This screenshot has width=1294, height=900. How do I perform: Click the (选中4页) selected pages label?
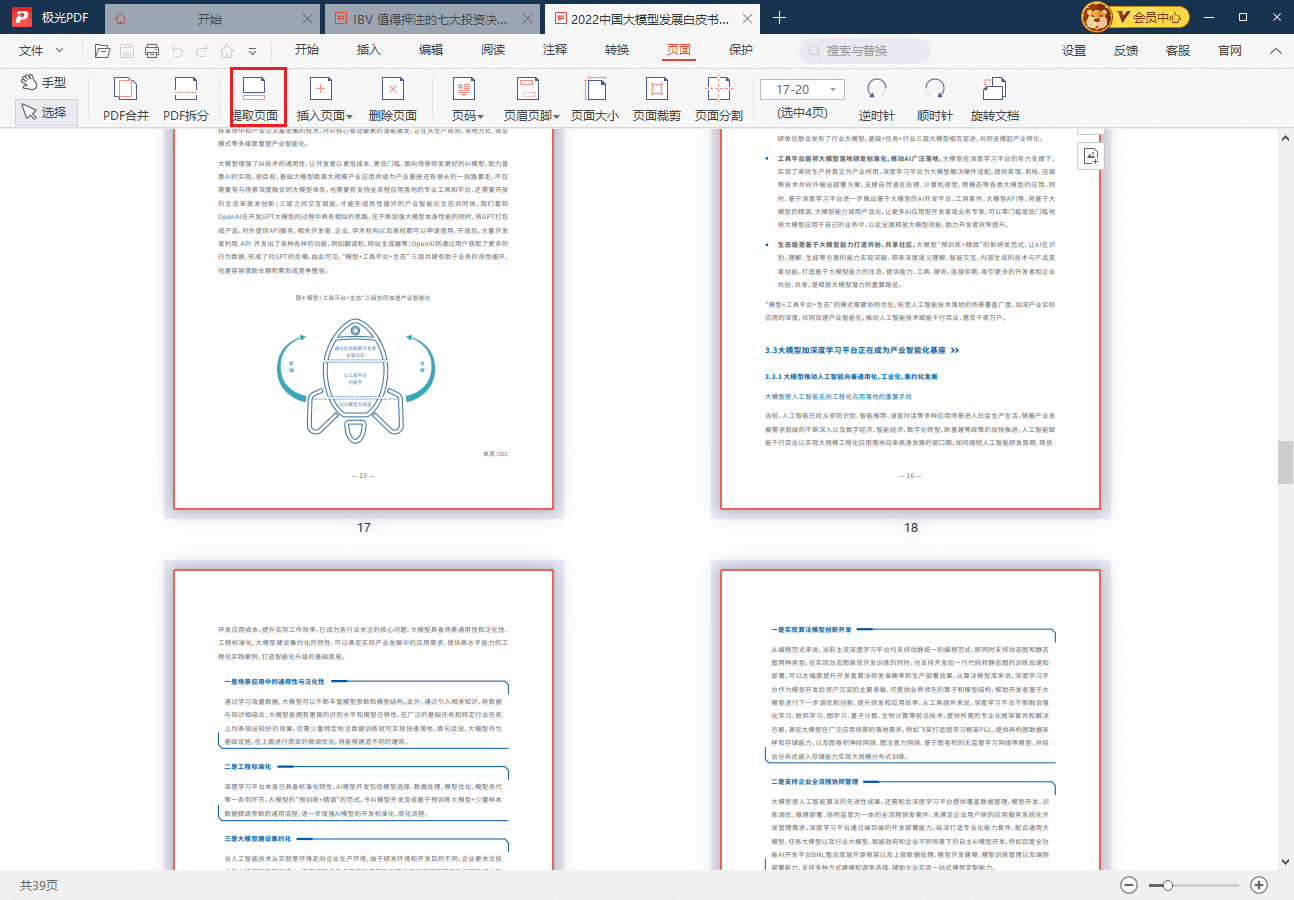click(x=803, y=113)
